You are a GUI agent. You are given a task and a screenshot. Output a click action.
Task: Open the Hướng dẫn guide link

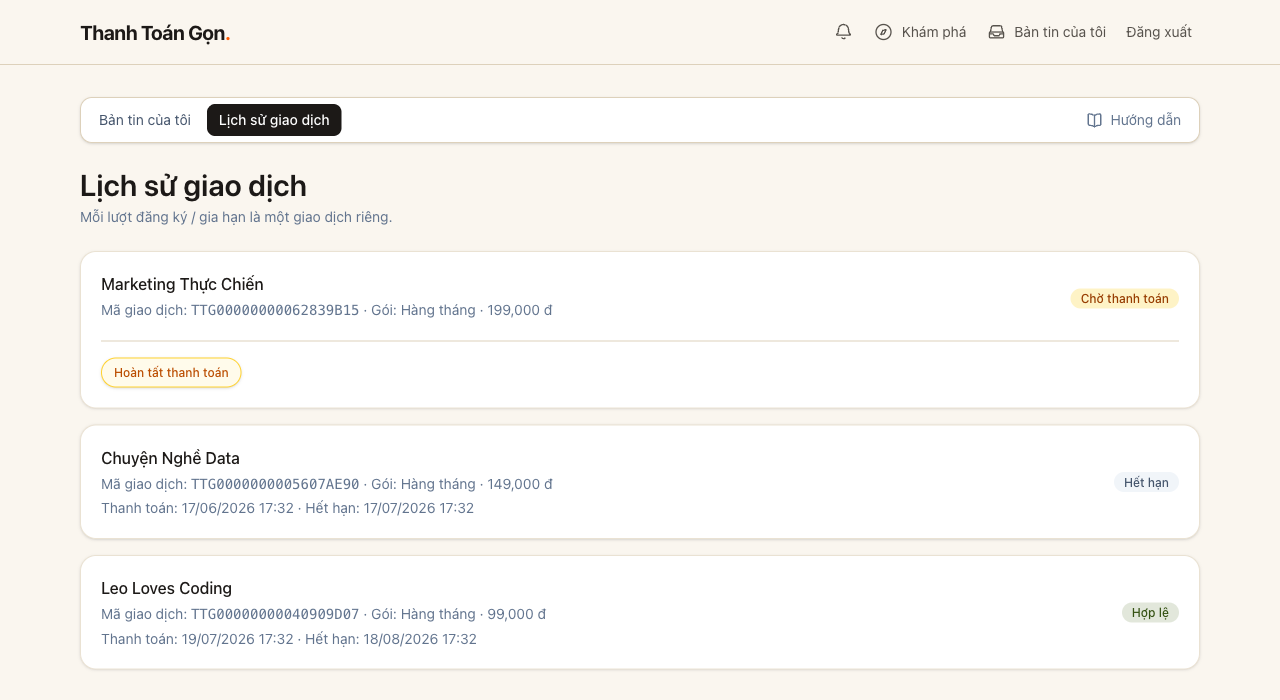(1133, 120)
